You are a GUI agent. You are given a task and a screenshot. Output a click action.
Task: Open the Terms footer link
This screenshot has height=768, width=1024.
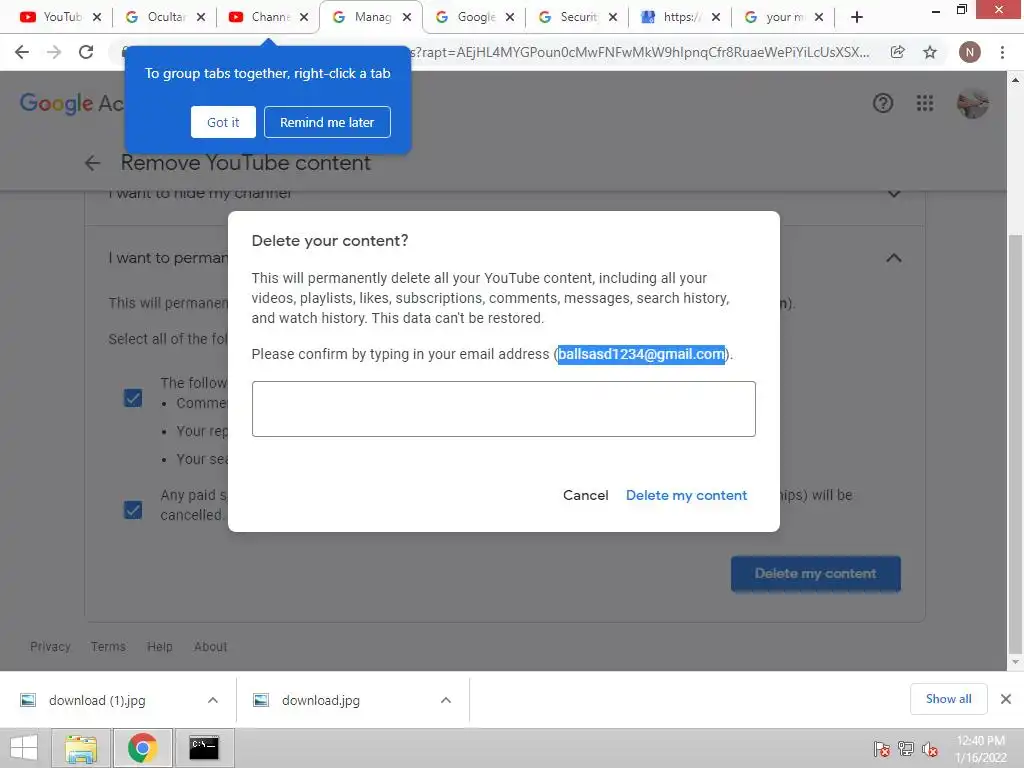108,647
